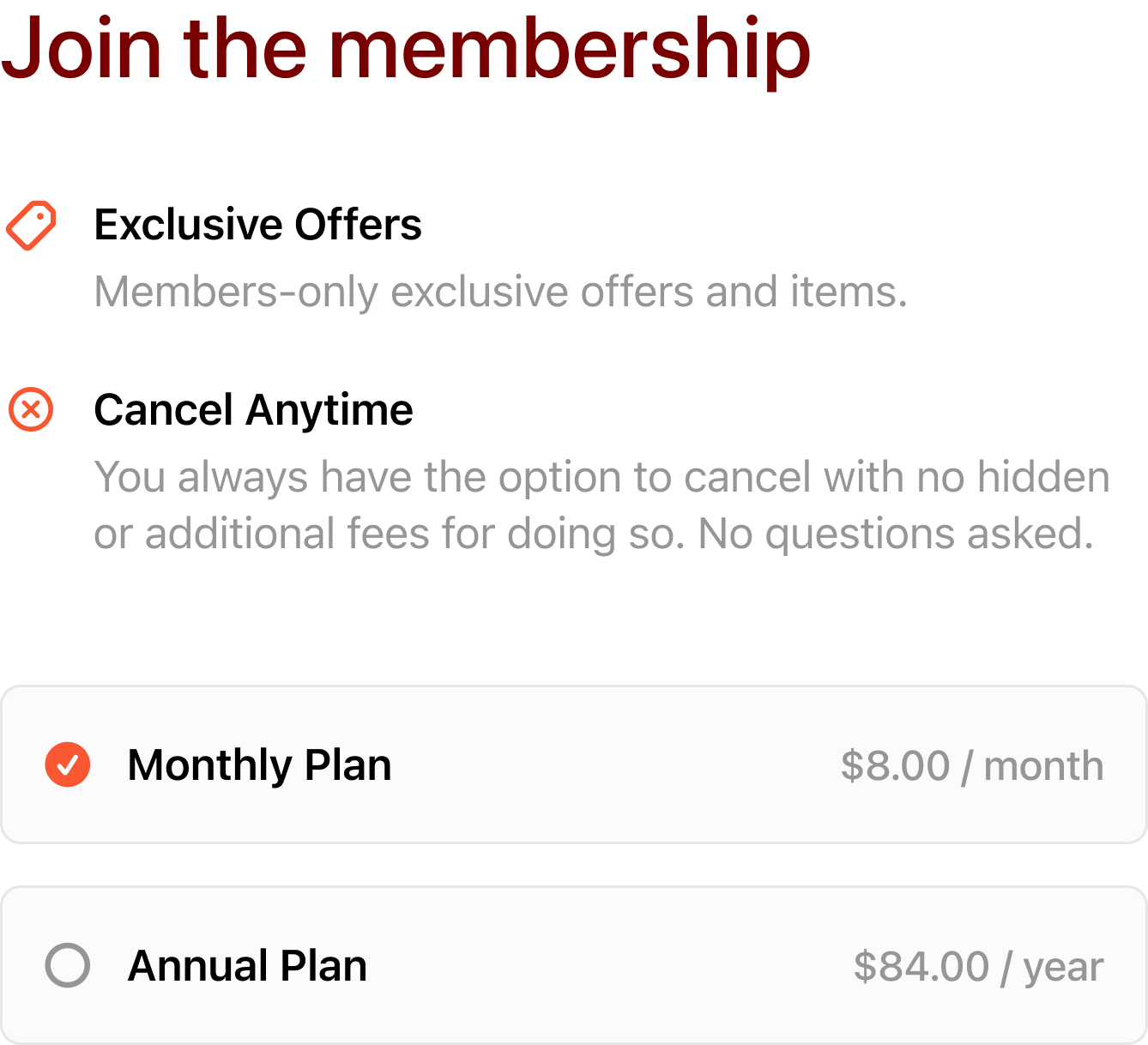Click the "Monthly Plan" label text
1148x1045 pixels.
pyautogui.click(x=259, y=764)
